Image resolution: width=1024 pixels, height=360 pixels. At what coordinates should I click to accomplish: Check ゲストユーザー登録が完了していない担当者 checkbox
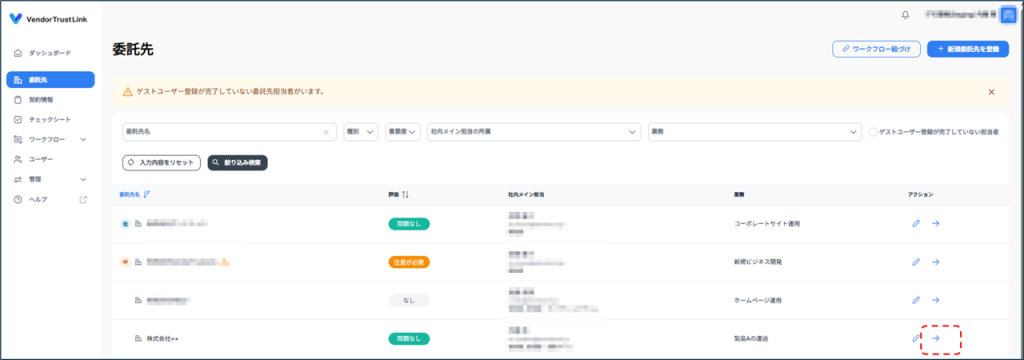(873, 132)
